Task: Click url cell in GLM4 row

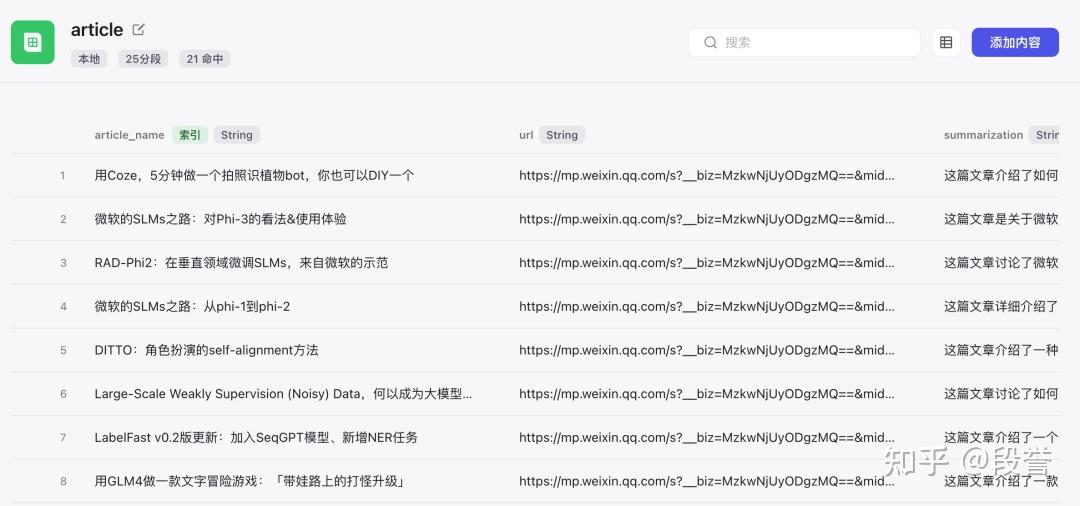Action: (x=707, y=481)
